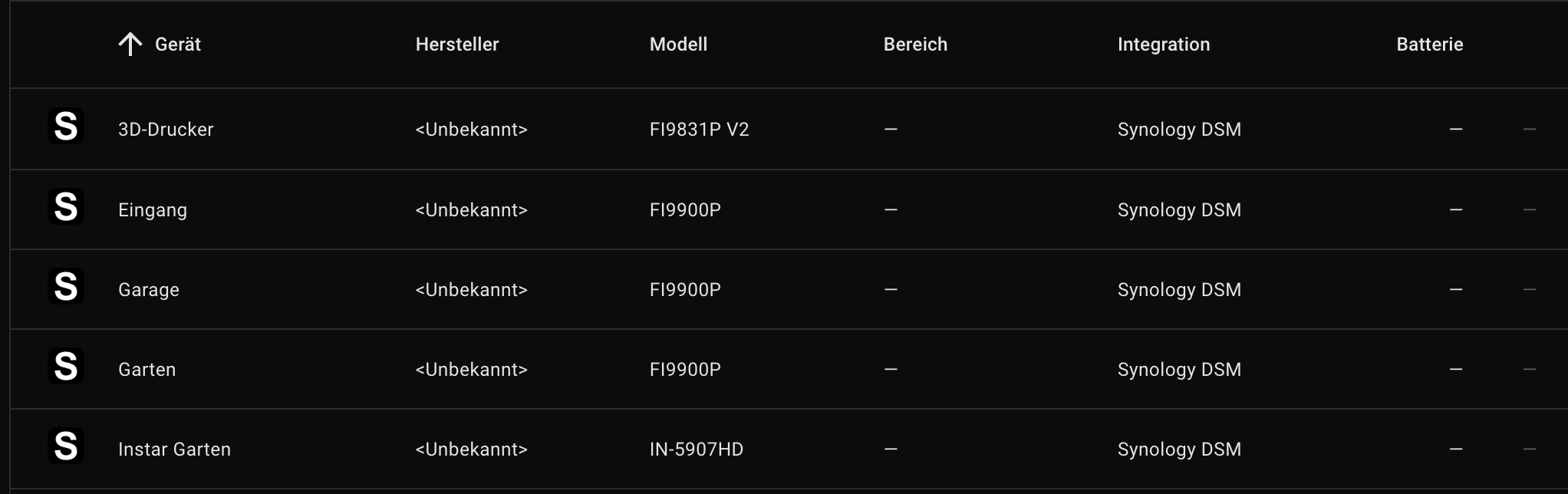Click the Synology icon beside Eingang
Viewport: 1568px width, 494px height.
[66, 207]
